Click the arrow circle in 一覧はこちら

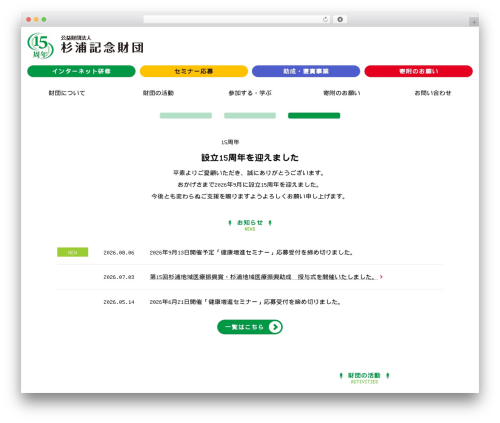pyautogui.click(x=275, y=327)
